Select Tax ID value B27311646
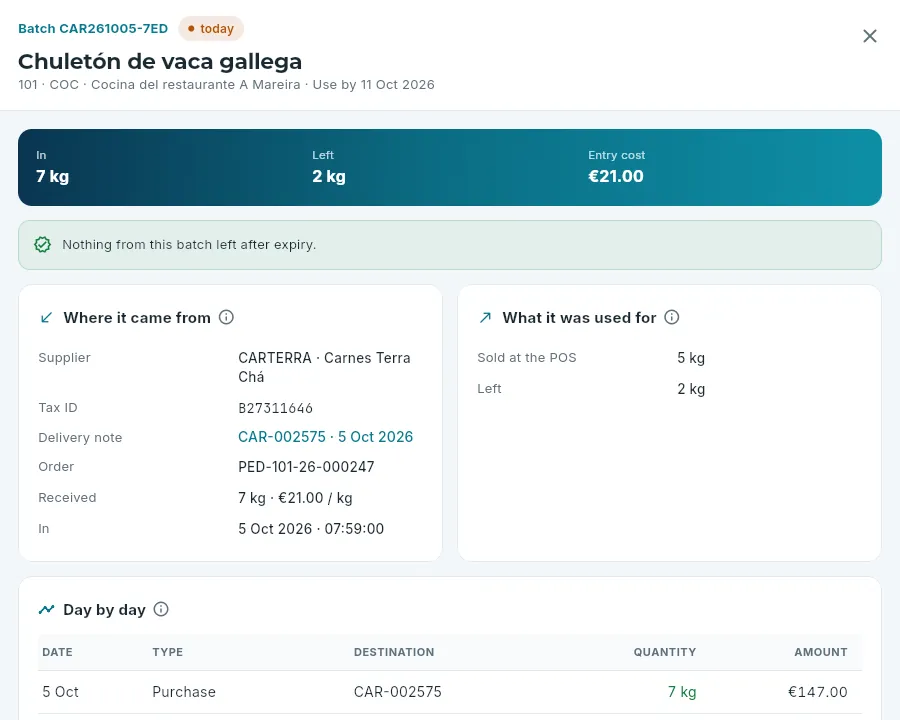Screen dimensions: 900x720 pos(276,408)
